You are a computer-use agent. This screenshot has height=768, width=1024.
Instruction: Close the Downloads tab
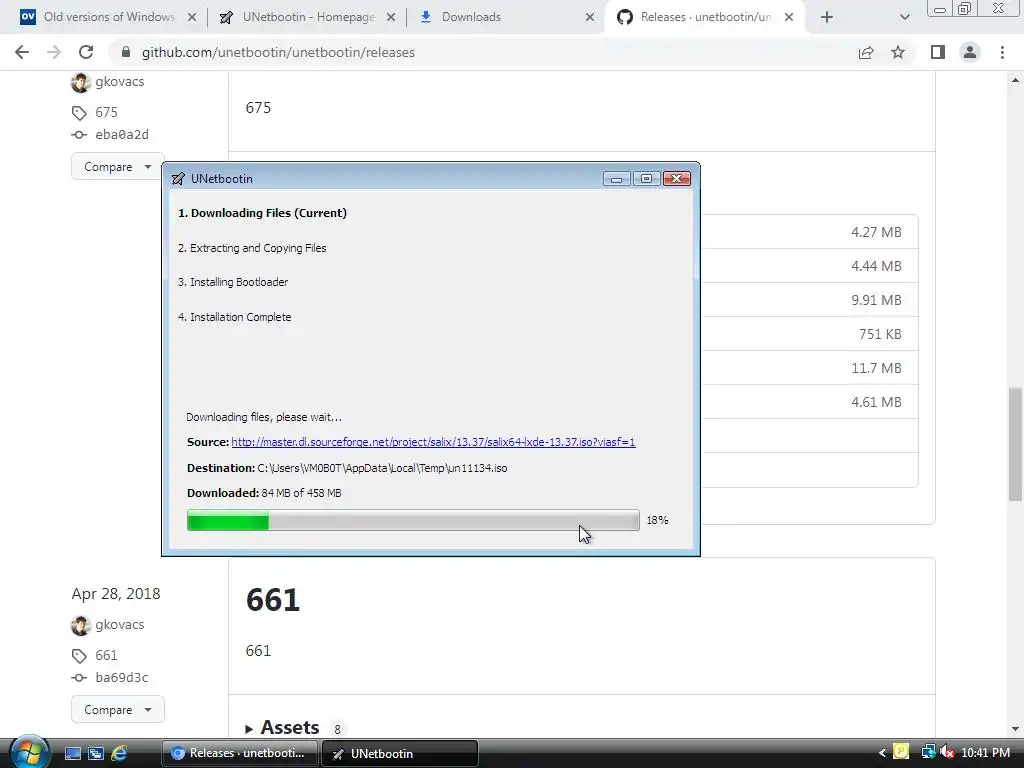coord(590,17)
